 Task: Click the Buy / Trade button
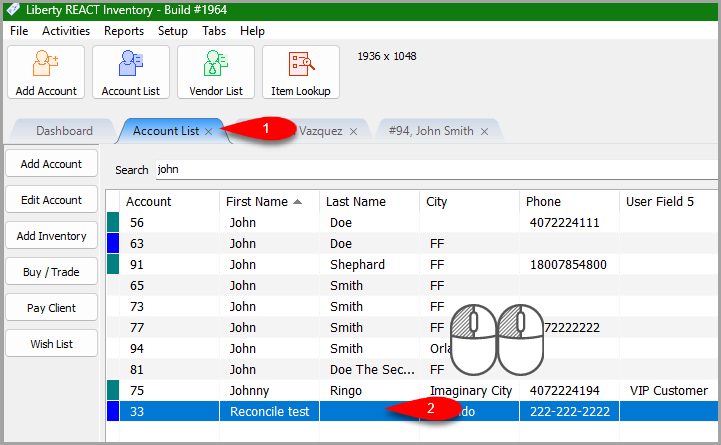point(52,272)
